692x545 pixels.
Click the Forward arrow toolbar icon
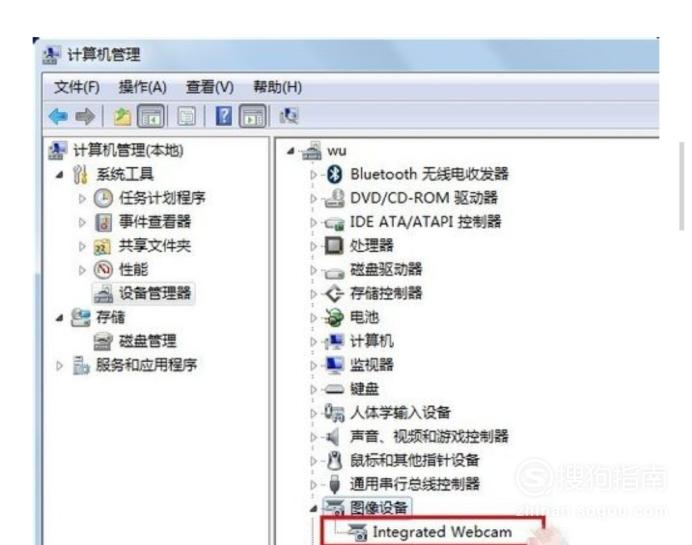point(85,117)
